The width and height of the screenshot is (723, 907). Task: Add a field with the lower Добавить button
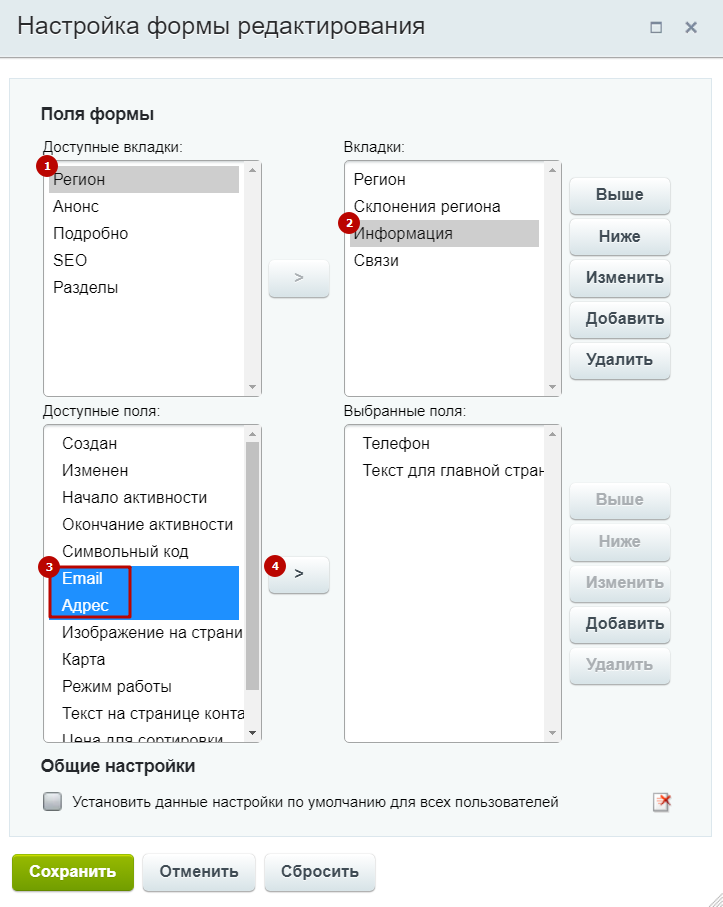click(619, 624)
